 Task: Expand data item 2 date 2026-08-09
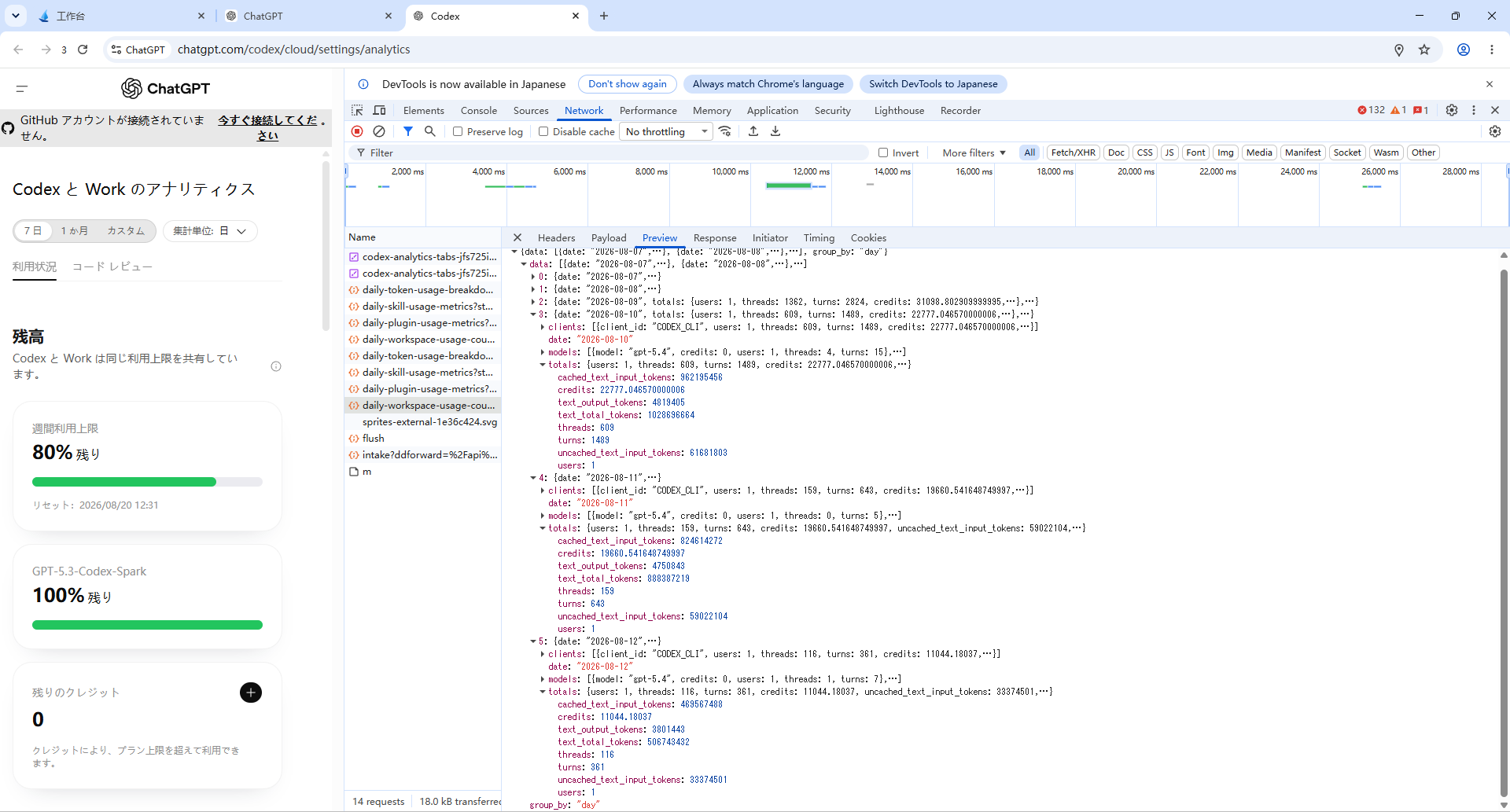(533, 302)
